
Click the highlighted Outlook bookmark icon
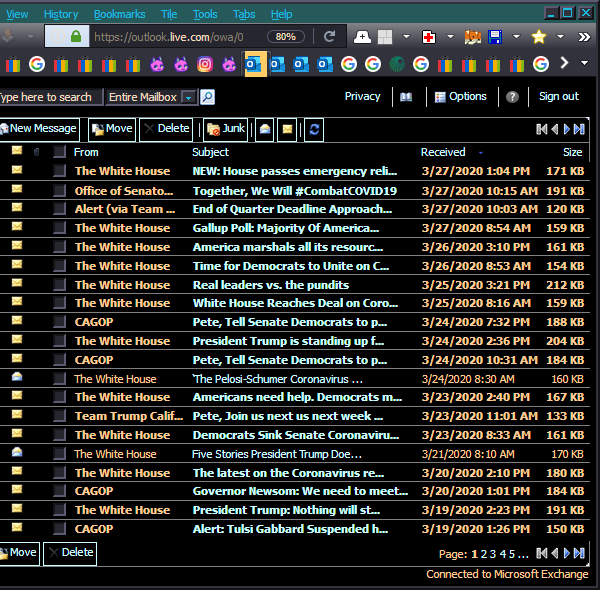point(256,64)
